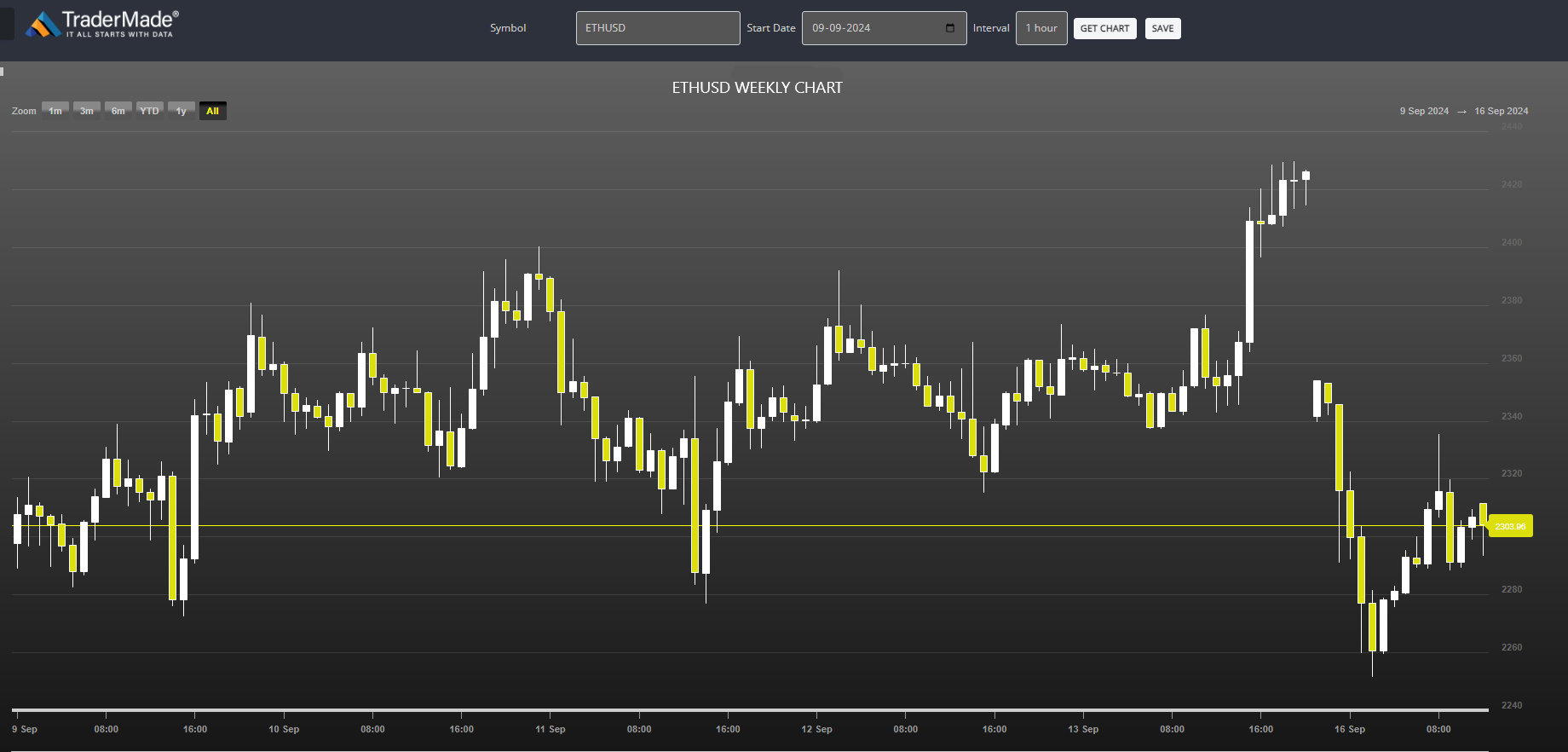Viewport: 1568px width, 752px height.
Task: Click the 11 Sep x-axis label
Action: [551, 729]
